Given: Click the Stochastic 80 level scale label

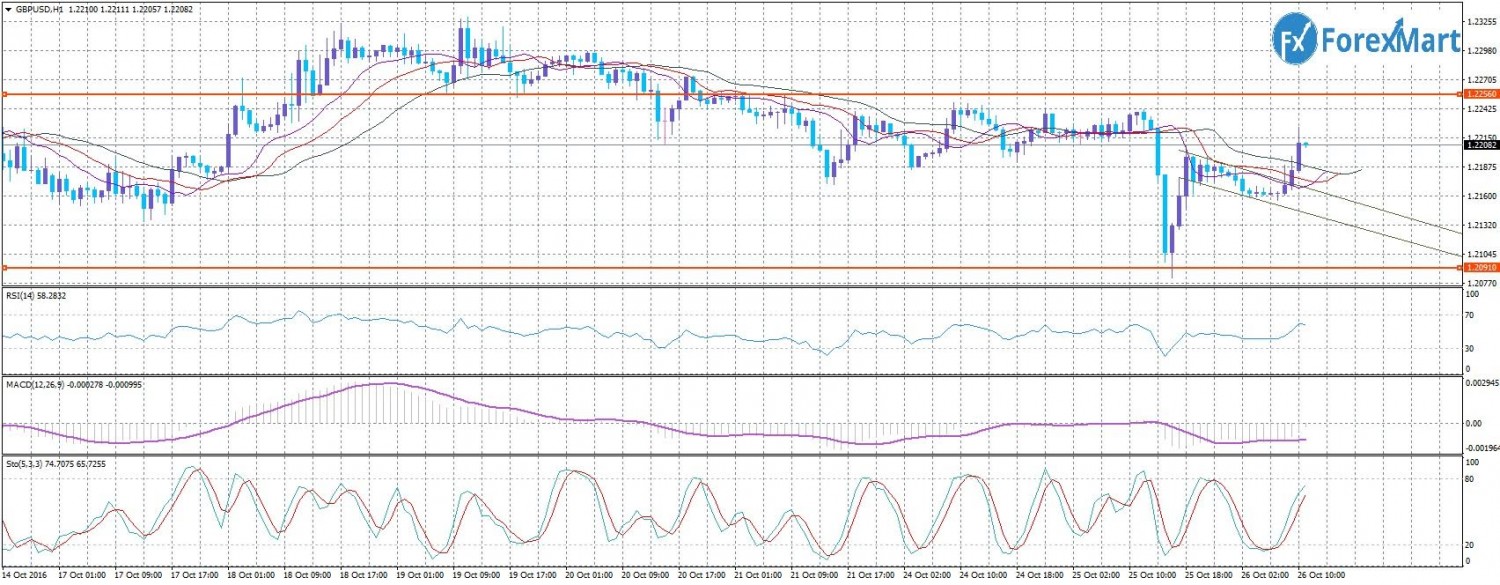Looking at the screenshot, I should pos(1471,480).
